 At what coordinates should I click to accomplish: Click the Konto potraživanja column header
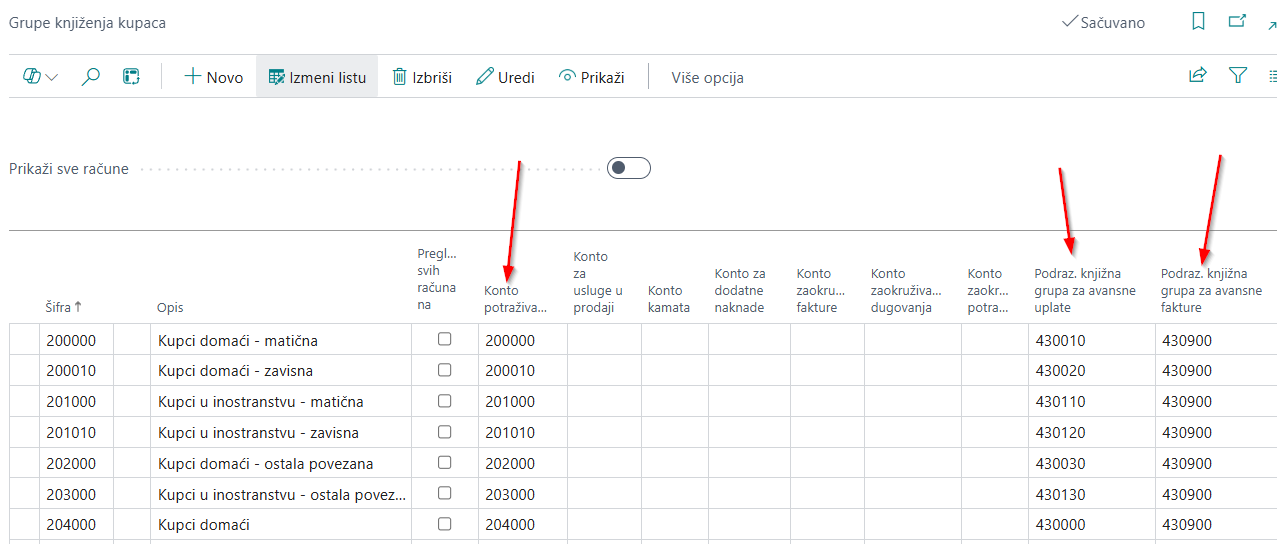point(515,299)
